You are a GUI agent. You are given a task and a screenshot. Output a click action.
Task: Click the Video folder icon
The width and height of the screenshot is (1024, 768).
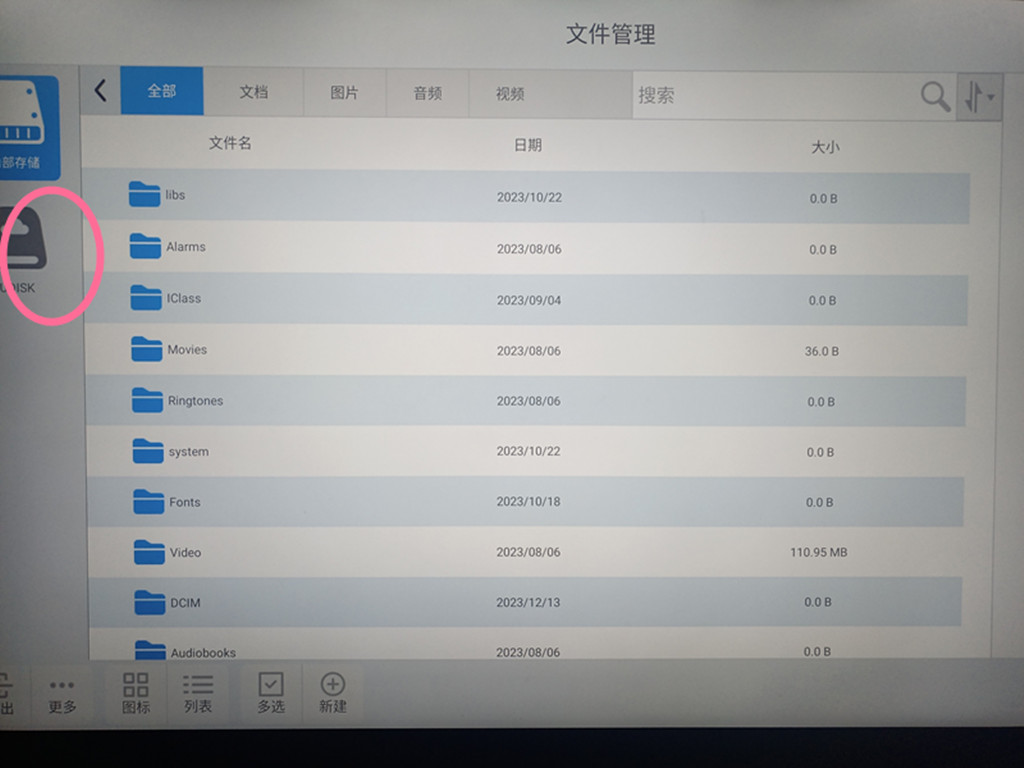[149, 552]
